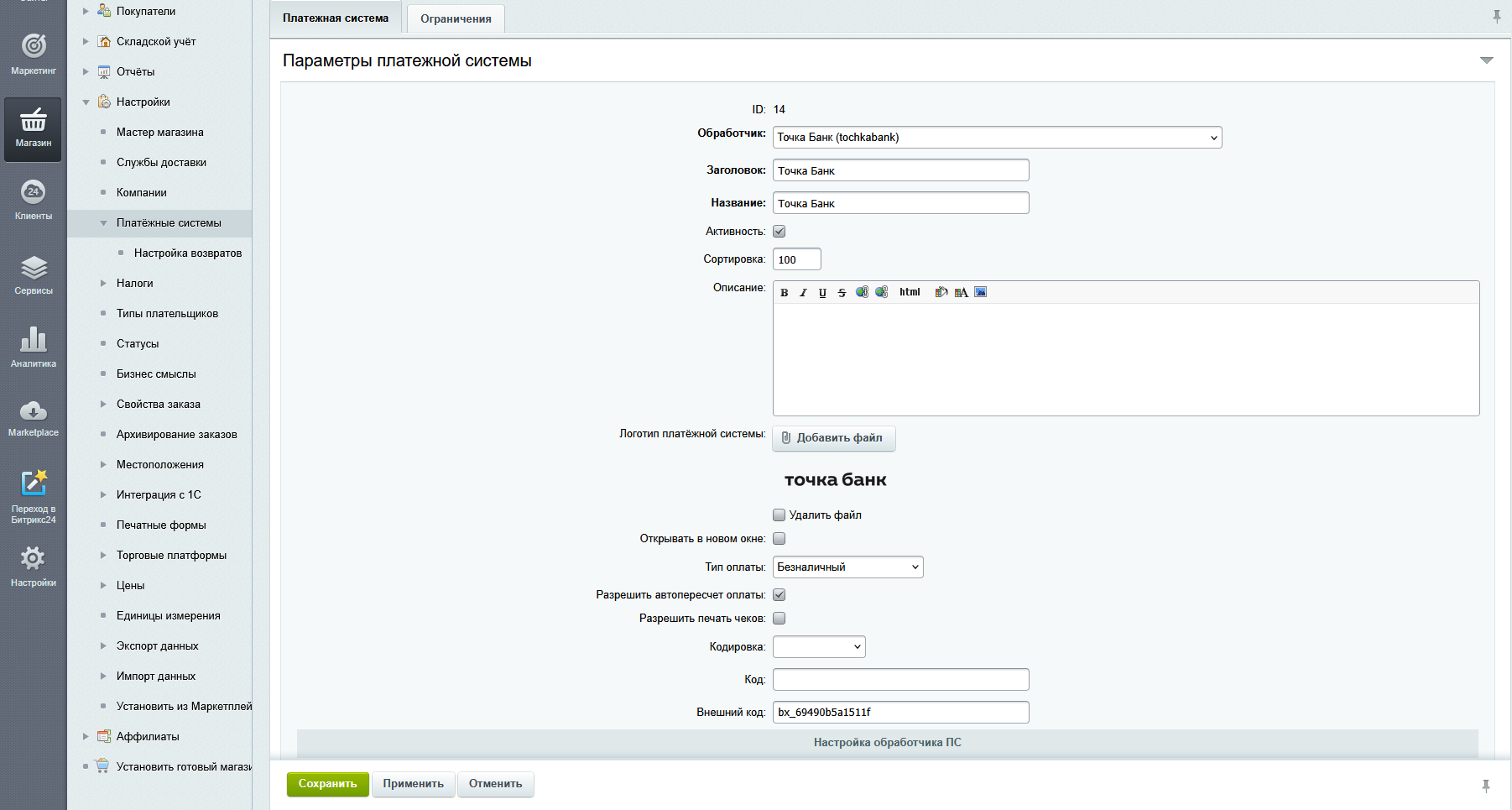Switch to the Ограничения tab
Viewport: 1512px width, 810px height.
click(456, 18)
